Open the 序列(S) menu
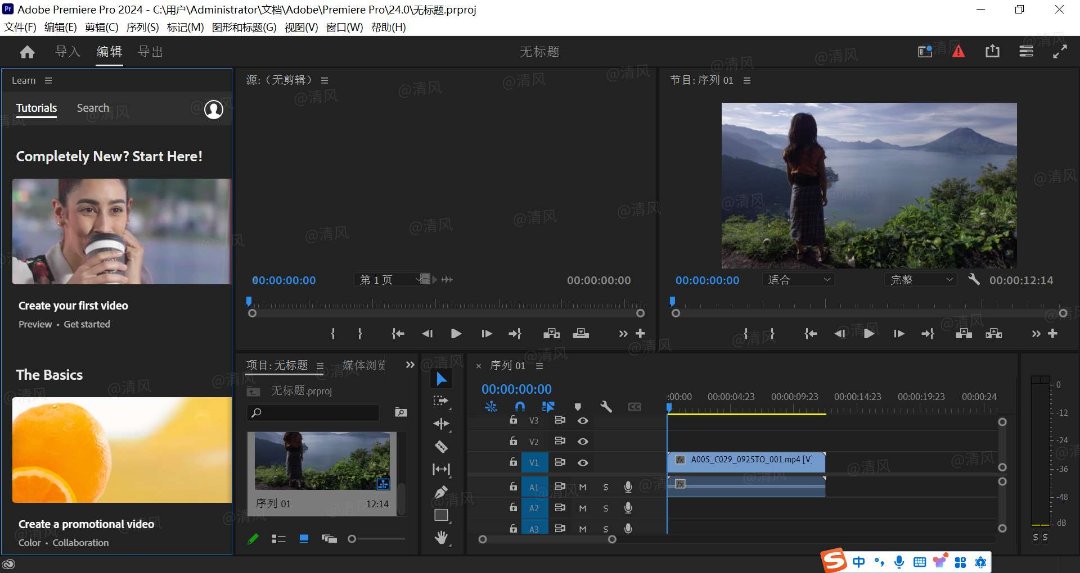This screenshot has width=1080, height=573. [142, 27]
